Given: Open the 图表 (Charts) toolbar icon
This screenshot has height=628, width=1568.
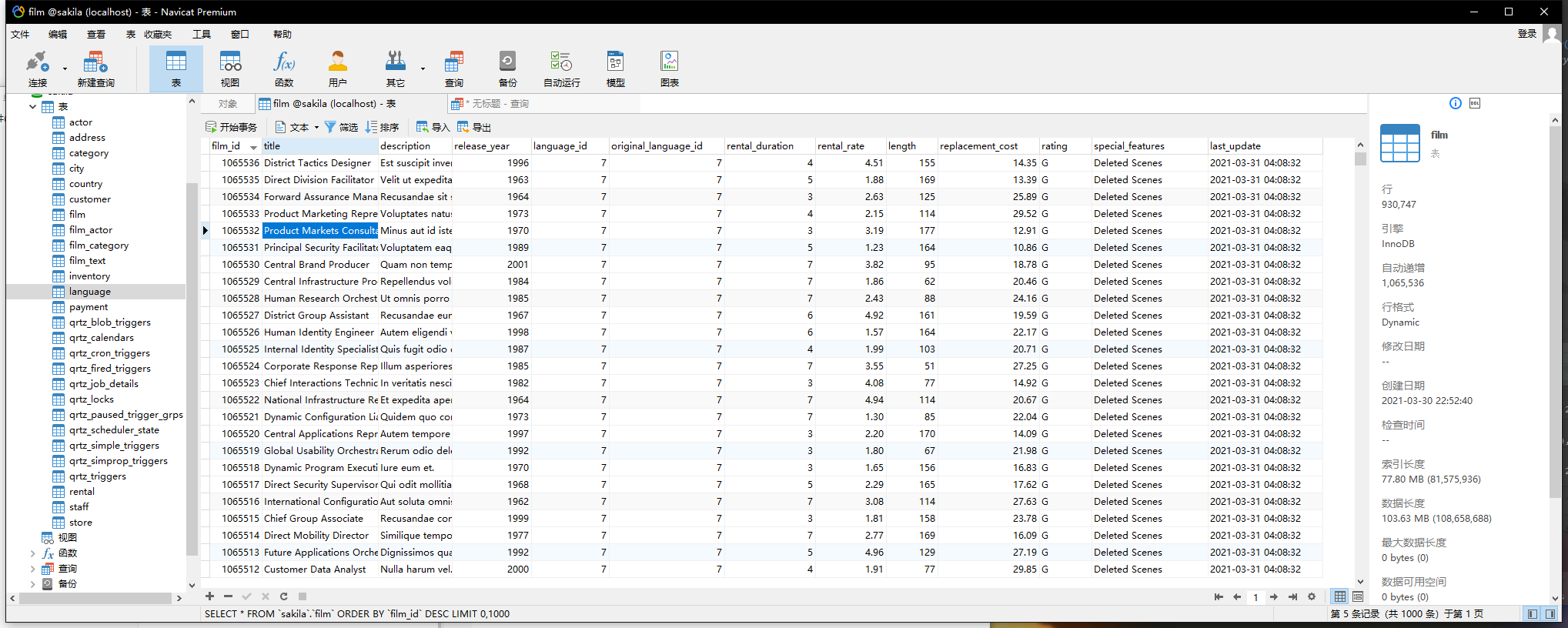Looking at the screenshot, I should 669,68.
